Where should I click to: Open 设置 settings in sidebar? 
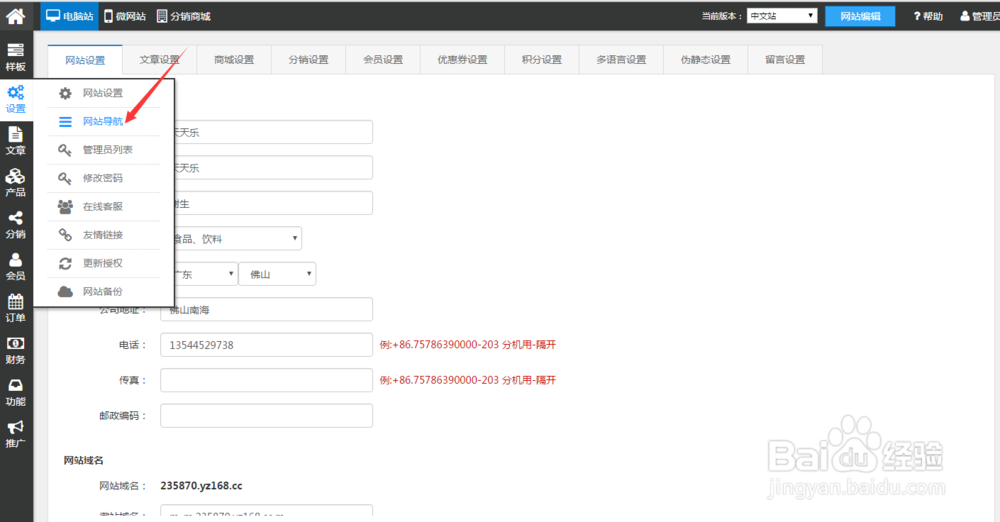pos(16,99)
